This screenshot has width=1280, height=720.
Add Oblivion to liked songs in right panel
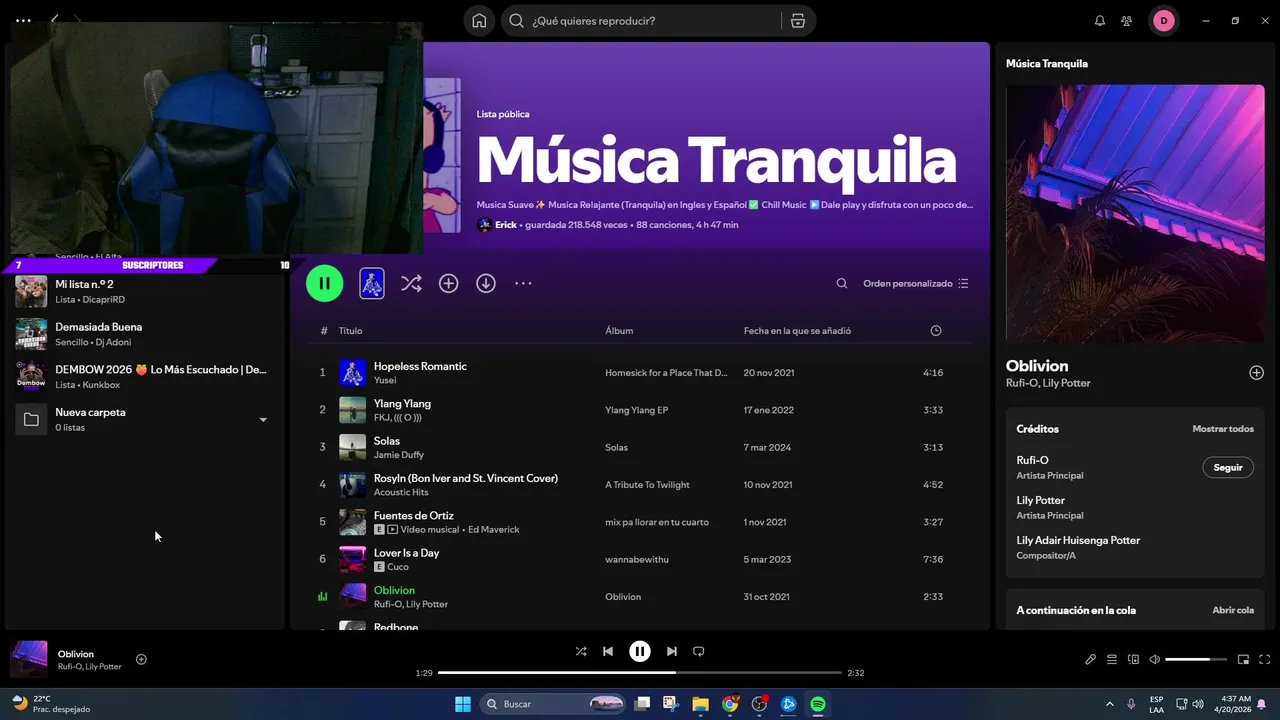pyautogui.click(x=1256, y=373)
